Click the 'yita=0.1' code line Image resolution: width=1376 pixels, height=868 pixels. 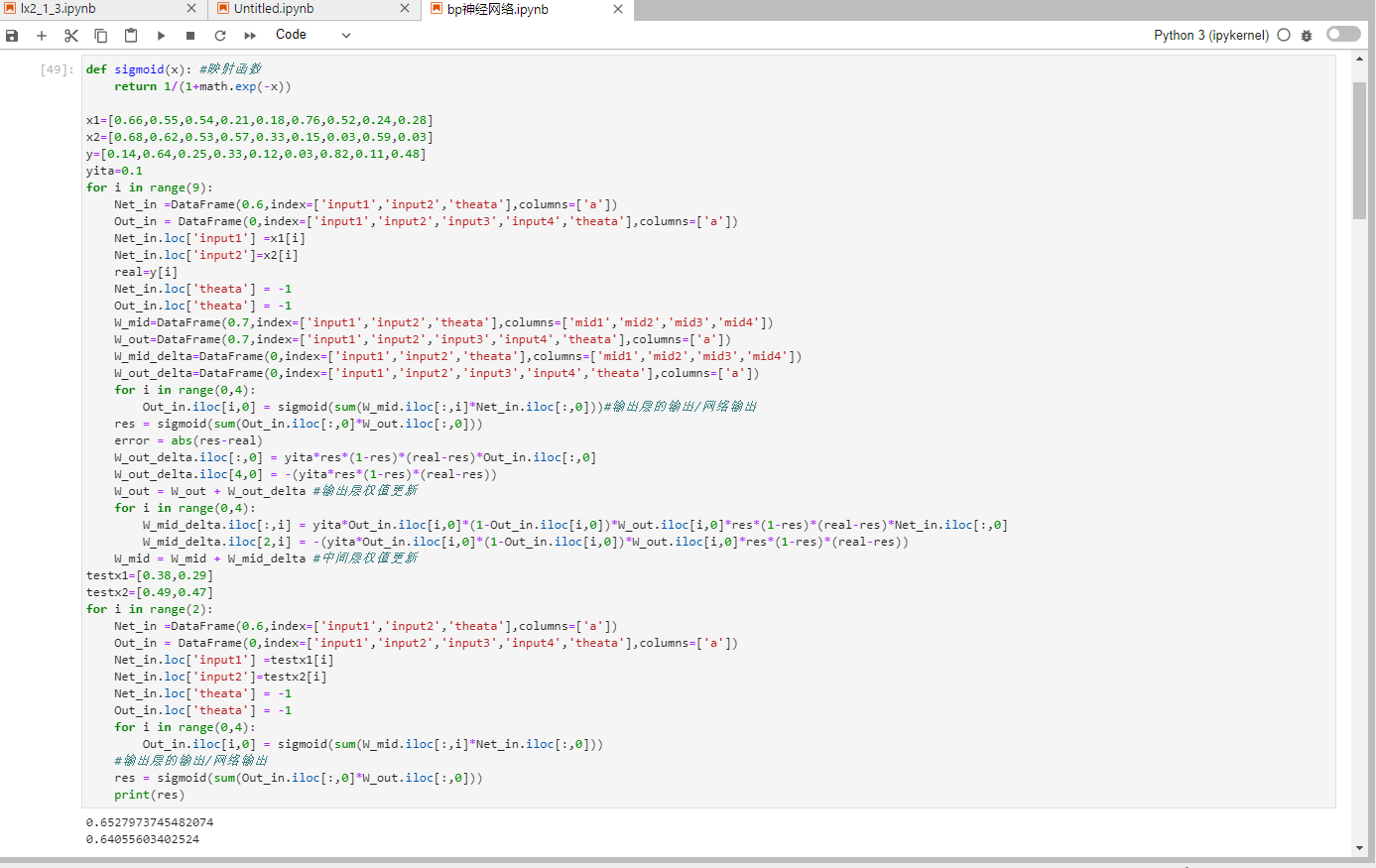click(x=114, y=171)
